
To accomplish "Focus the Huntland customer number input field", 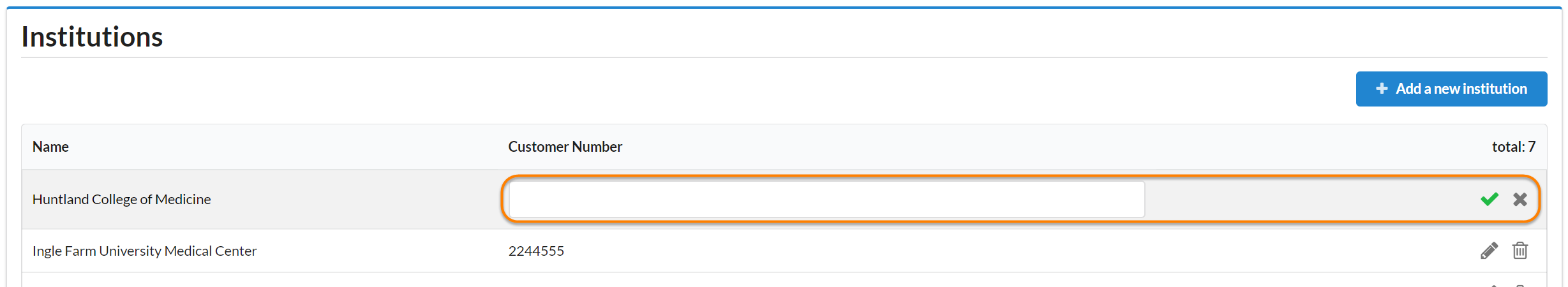I will pyautogui.click(x=826, y=200).
